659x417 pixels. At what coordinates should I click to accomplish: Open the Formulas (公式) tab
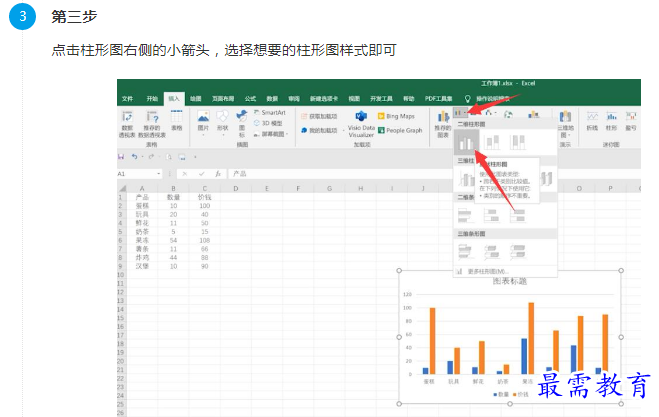click(250, 99)
